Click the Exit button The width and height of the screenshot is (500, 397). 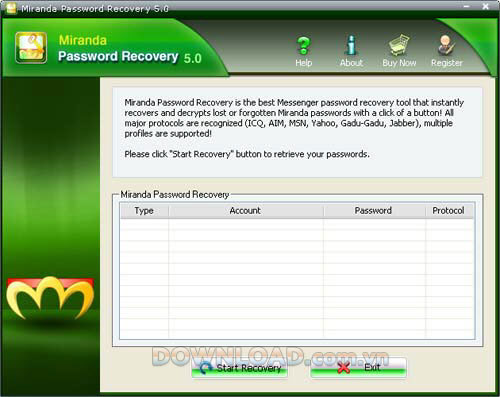pyautogui.click(x=358, y=368)
